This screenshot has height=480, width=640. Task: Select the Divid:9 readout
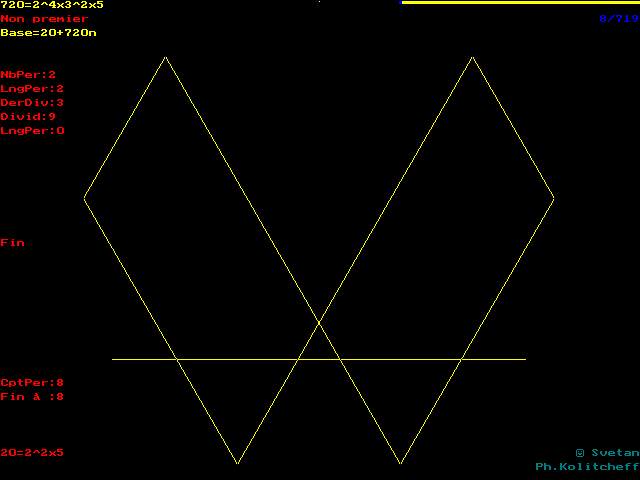pos(28,117)
